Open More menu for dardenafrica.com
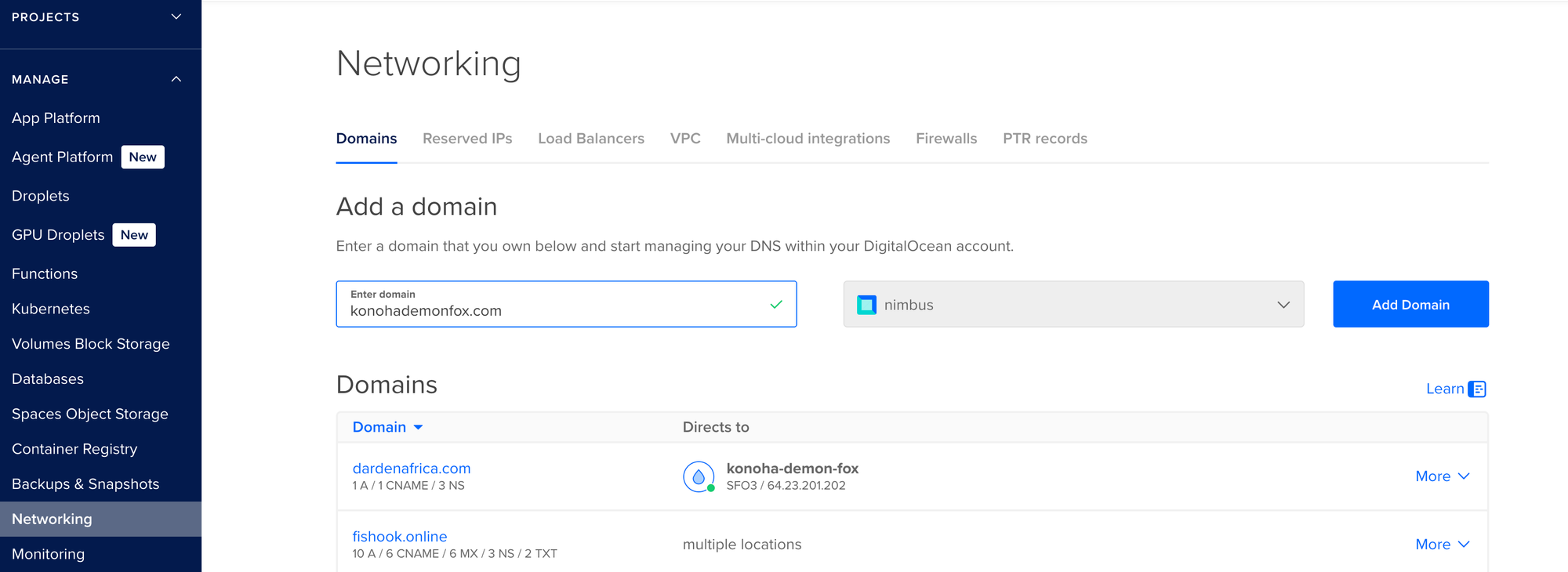 tap(1442, 476)
